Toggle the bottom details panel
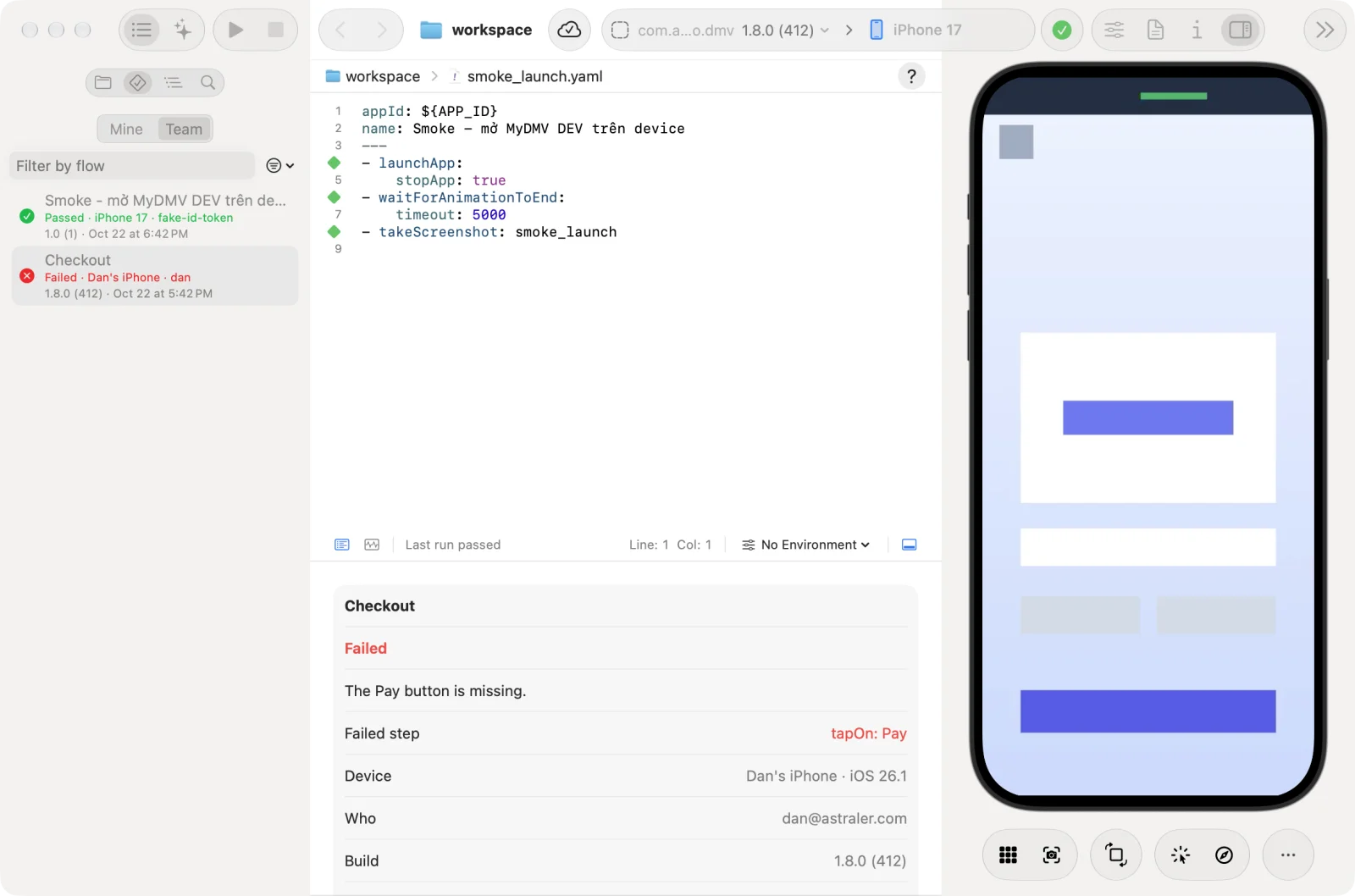The height and width of the screenshot is (896, 1355). click(x=910, y=545)
